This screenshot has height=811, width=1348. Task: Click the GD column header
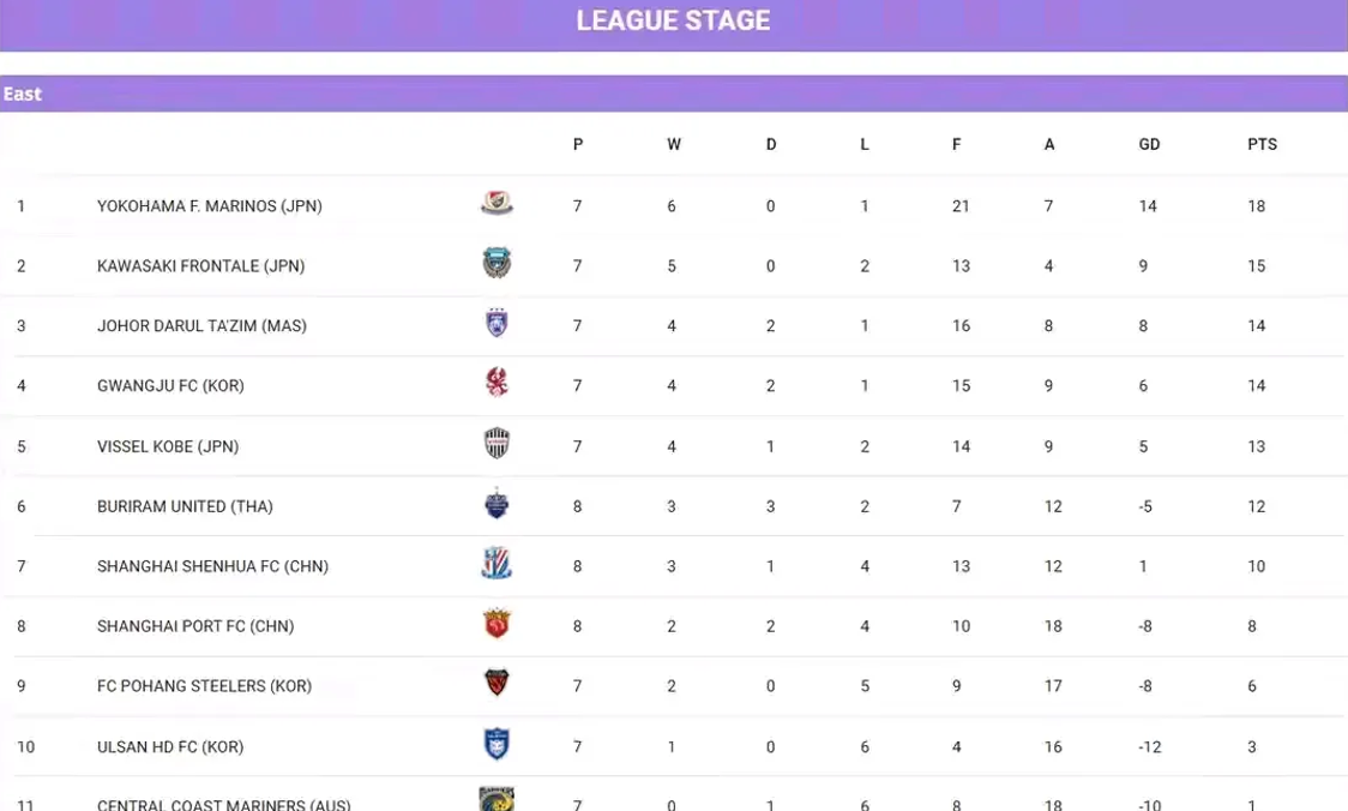point(1149,144)
